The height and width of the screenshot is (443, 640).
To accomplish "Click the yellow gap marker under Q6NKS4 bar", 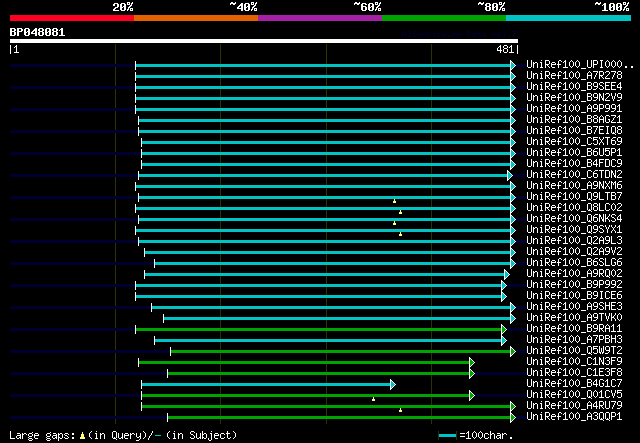I will pyautogui.click(x=394, y=223).
